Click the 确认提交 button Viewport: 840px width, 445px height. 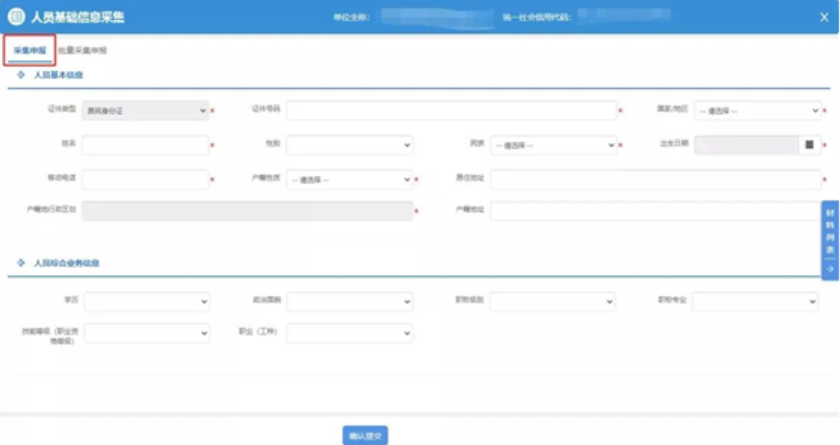click(365, 436)
